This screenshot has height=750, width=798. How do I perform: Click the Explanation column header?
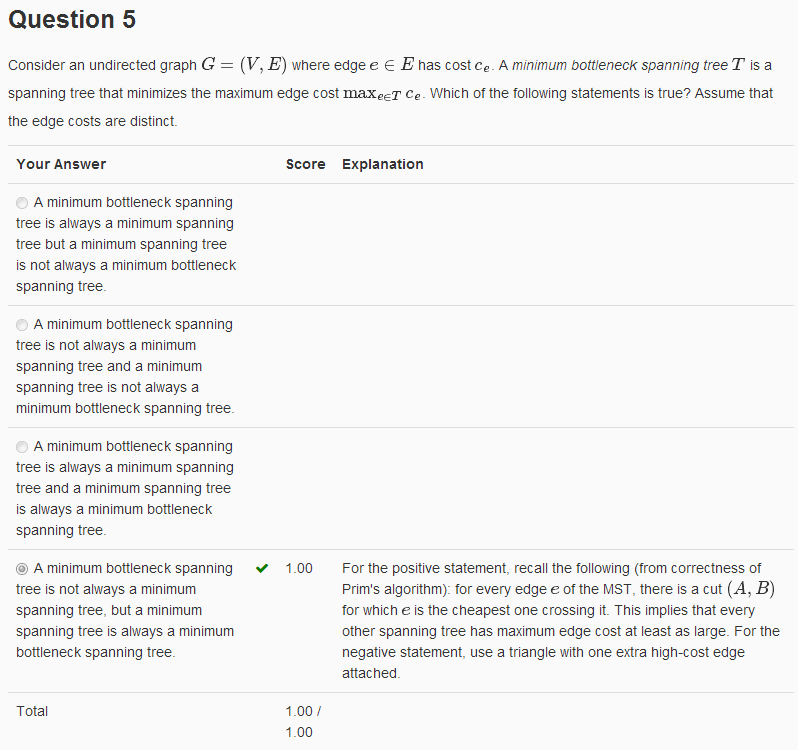click(x=383, y=164)
